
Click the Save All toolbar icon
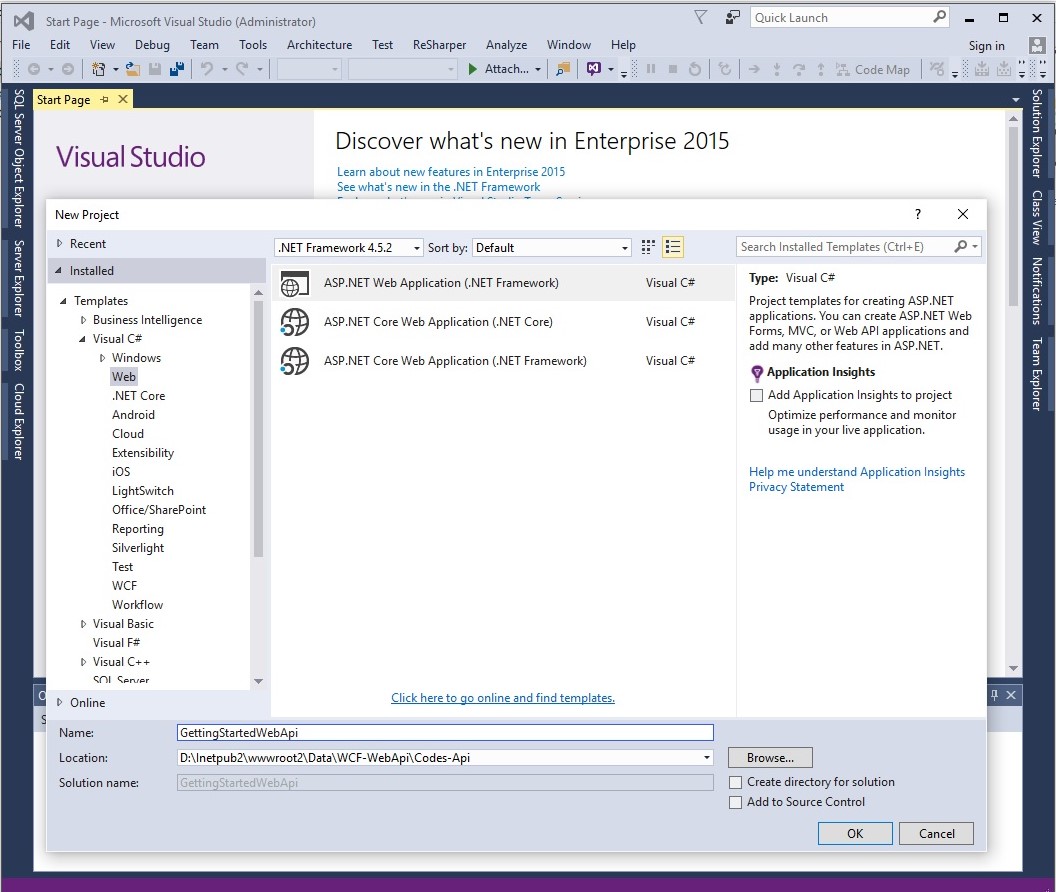[x=177, y=67]
